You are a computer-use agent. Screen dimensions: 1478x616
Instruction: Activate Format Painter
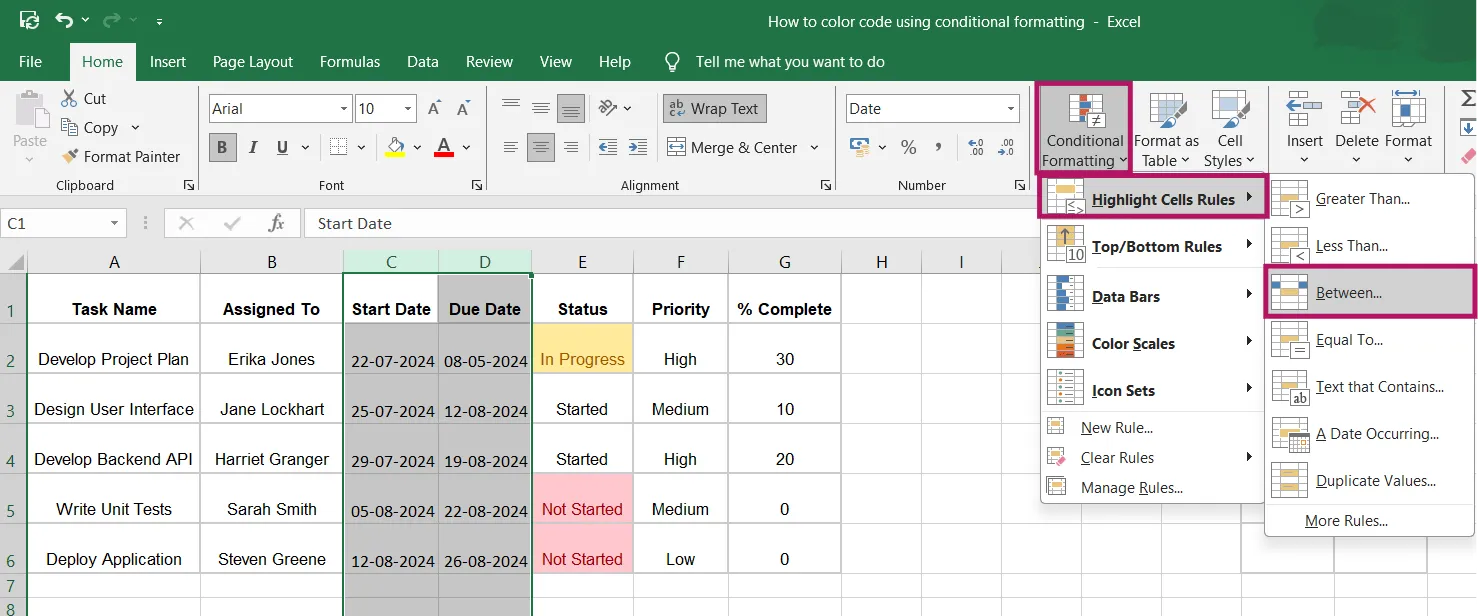tap(120, 156)
